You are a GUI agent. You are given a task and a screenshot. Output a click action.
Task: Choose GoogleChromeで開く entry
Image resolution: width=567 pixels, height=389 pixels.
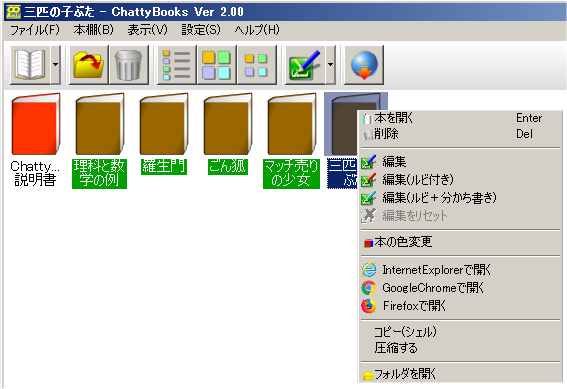point(460,288)
